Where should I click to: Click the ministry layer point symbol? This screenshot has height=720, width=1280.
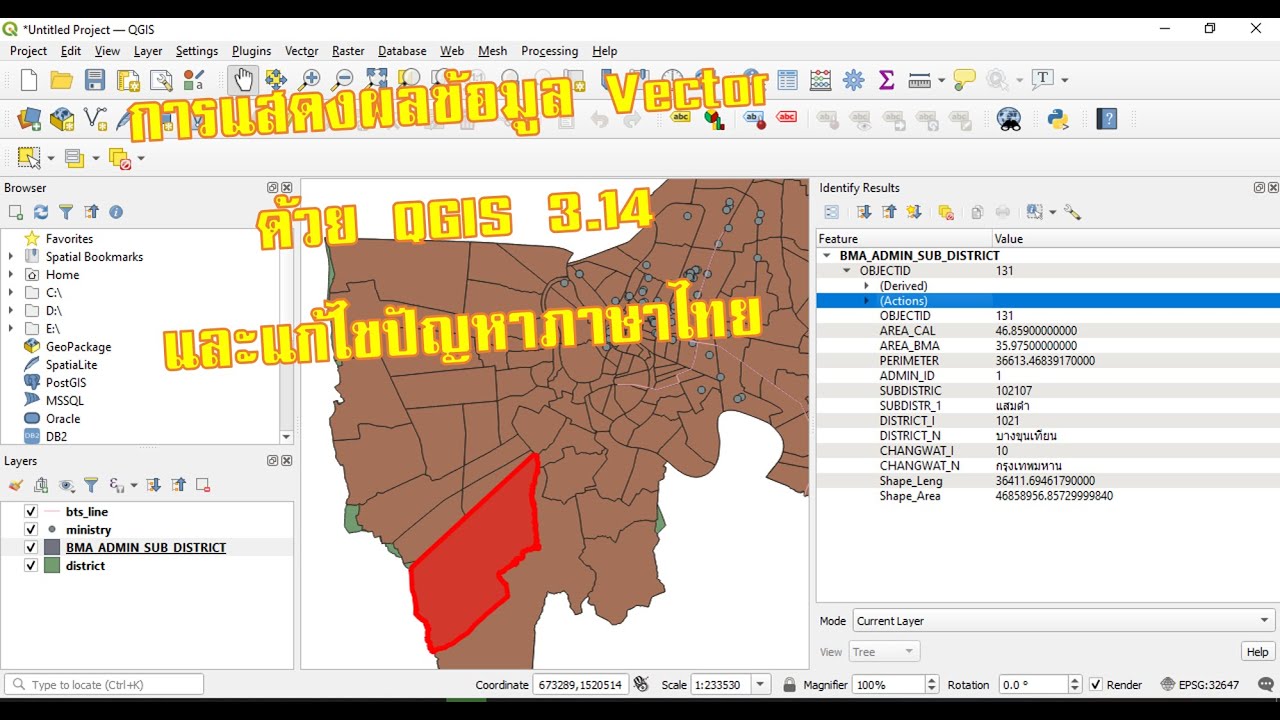52,530
